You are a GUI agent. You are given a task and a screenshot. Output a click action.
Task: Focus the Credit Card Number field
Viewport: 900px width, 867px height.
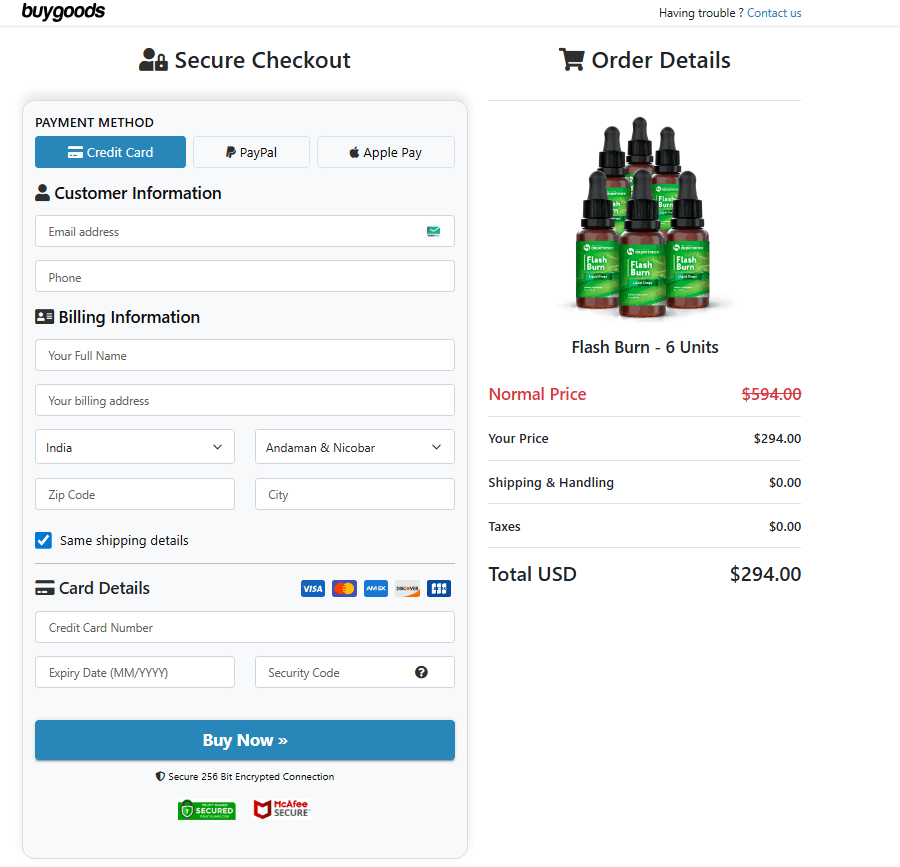tap(245, 627)
